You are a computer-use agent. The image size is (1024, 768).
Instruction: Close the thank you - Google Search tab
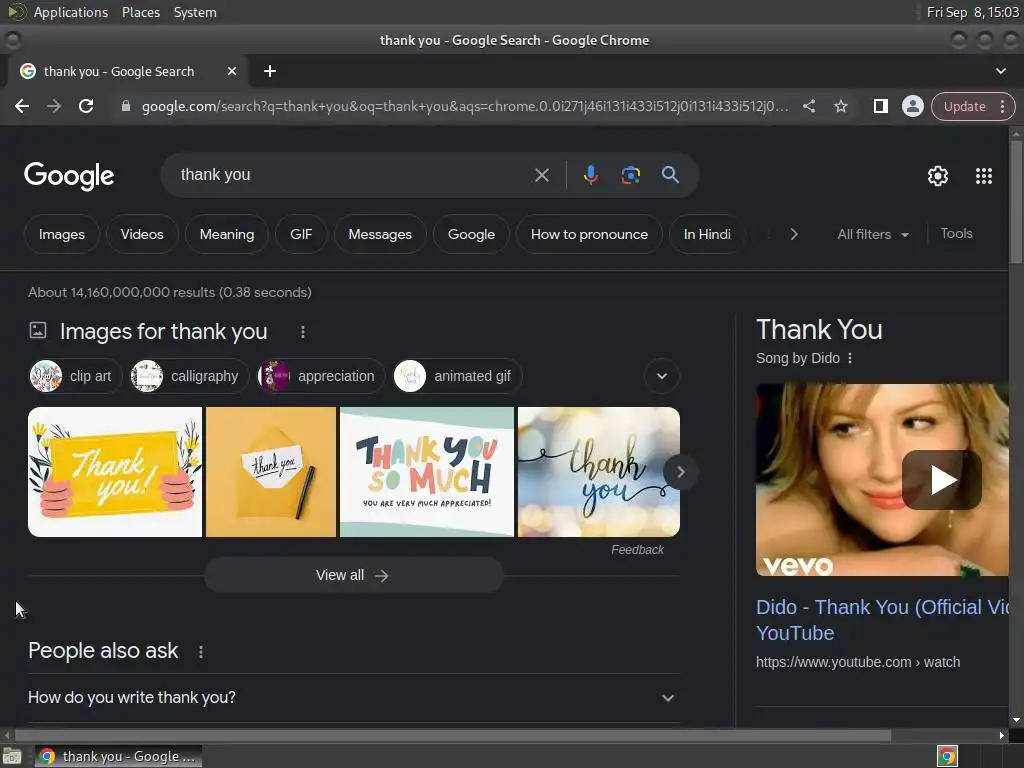click(232, 71)
